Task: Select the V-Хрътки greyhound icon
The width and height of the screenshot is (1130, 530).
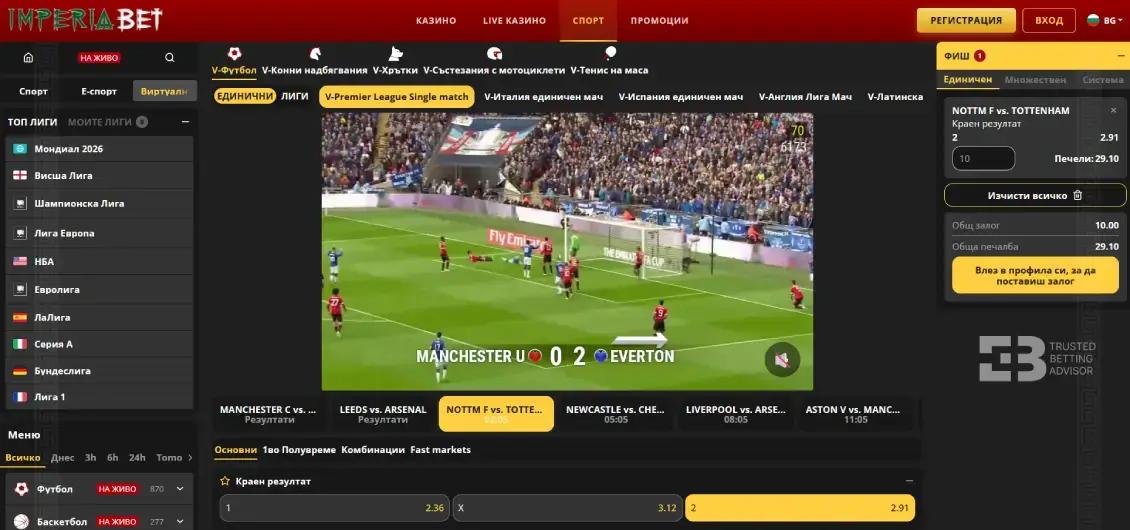Action: tap(395, 53)
